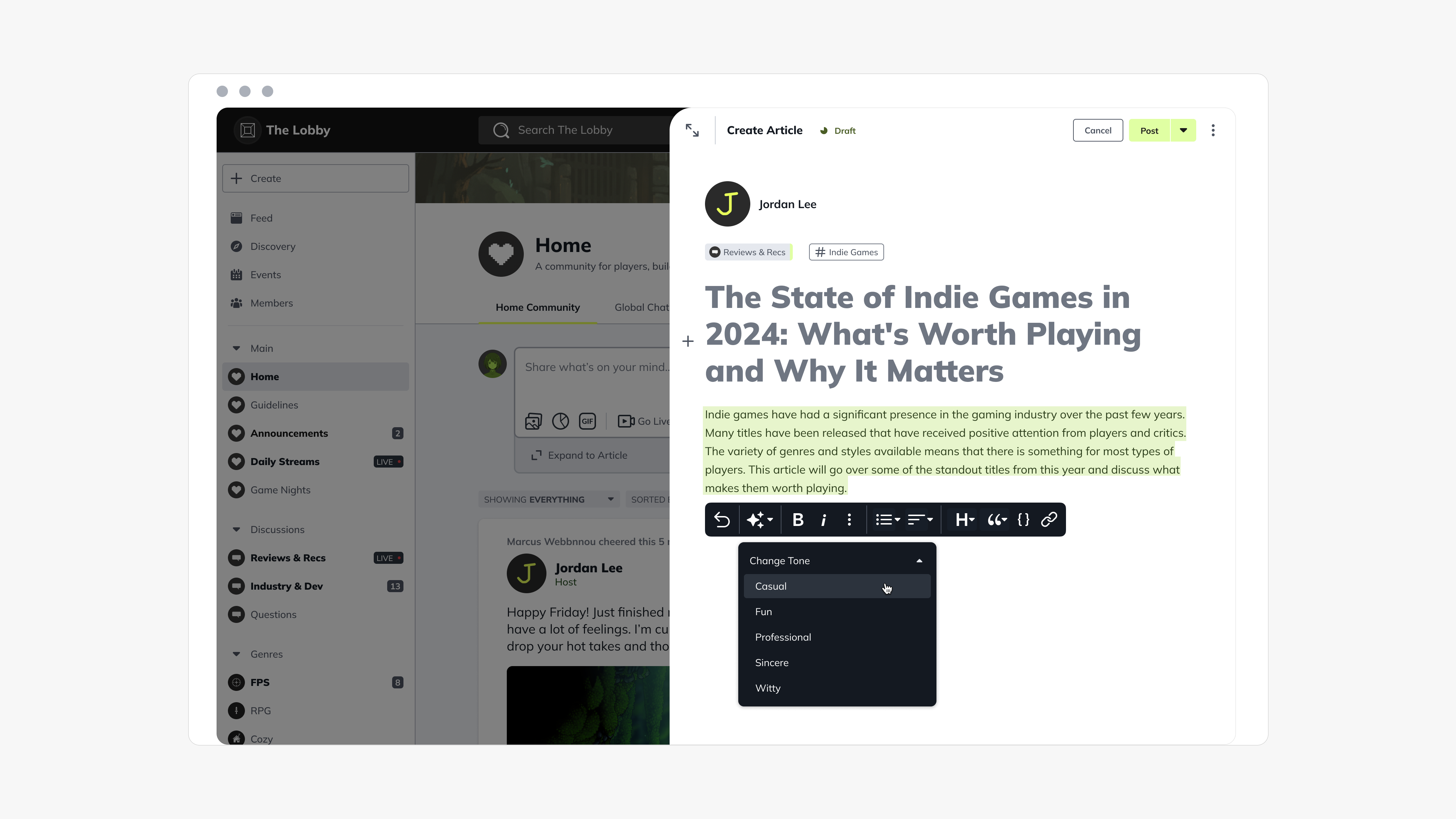Viewport: 1456px width, 819px height.
Task: Click the Cancel button
Action: click(1097, 131)
